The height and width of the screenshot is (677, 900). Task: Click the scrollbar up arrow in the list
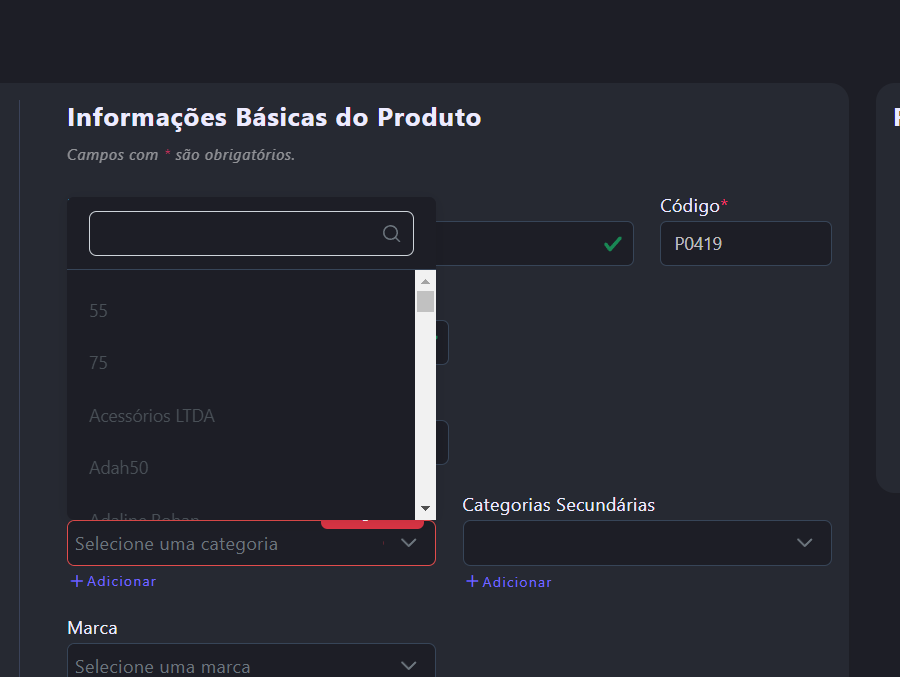(425, 282)
